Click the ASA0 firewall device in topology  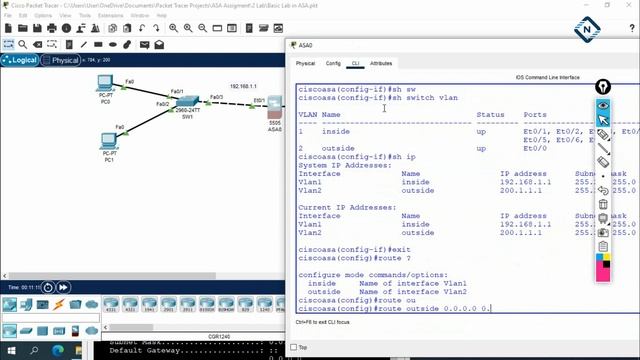pyautogui.click(x=275, y=107)
